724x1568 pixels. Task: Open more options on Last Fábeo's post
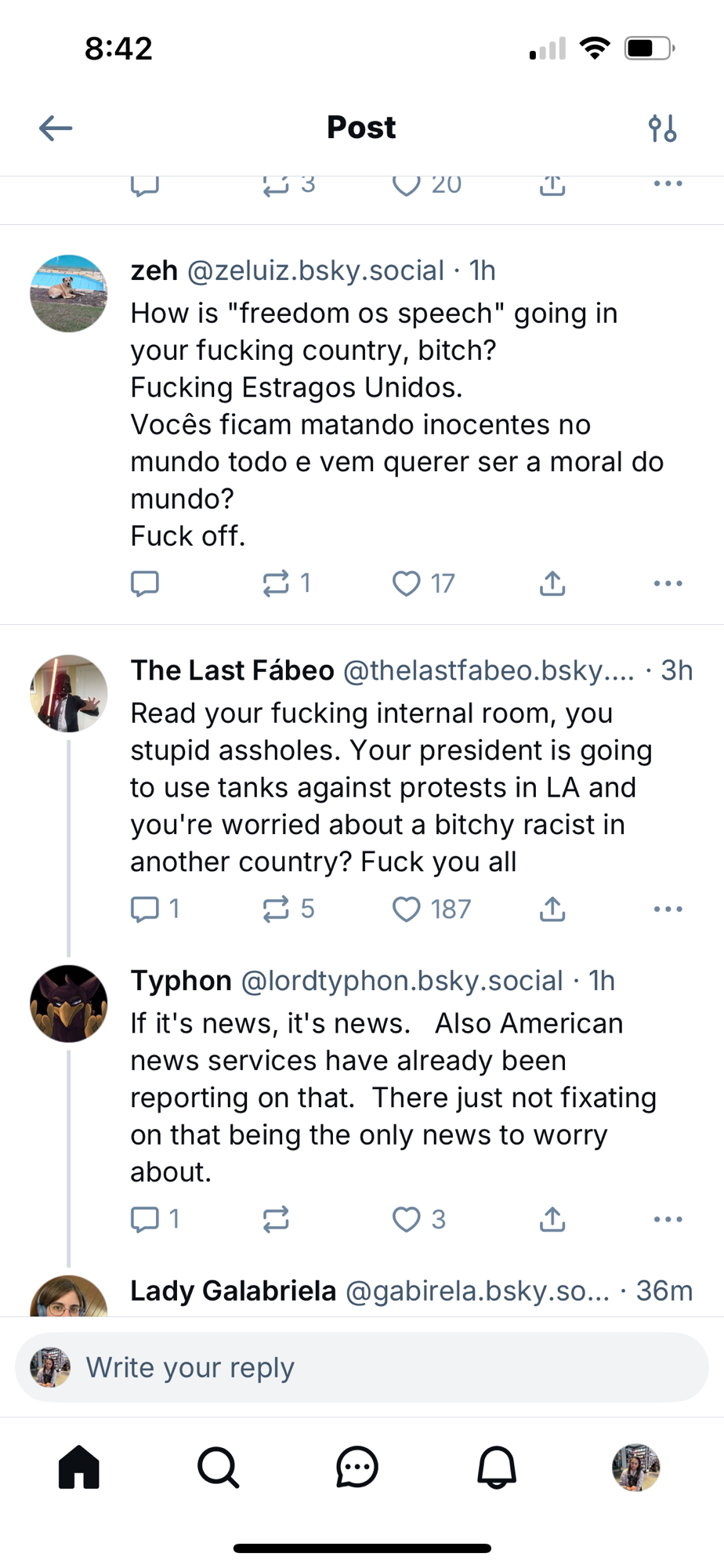(x=668, y=909)
